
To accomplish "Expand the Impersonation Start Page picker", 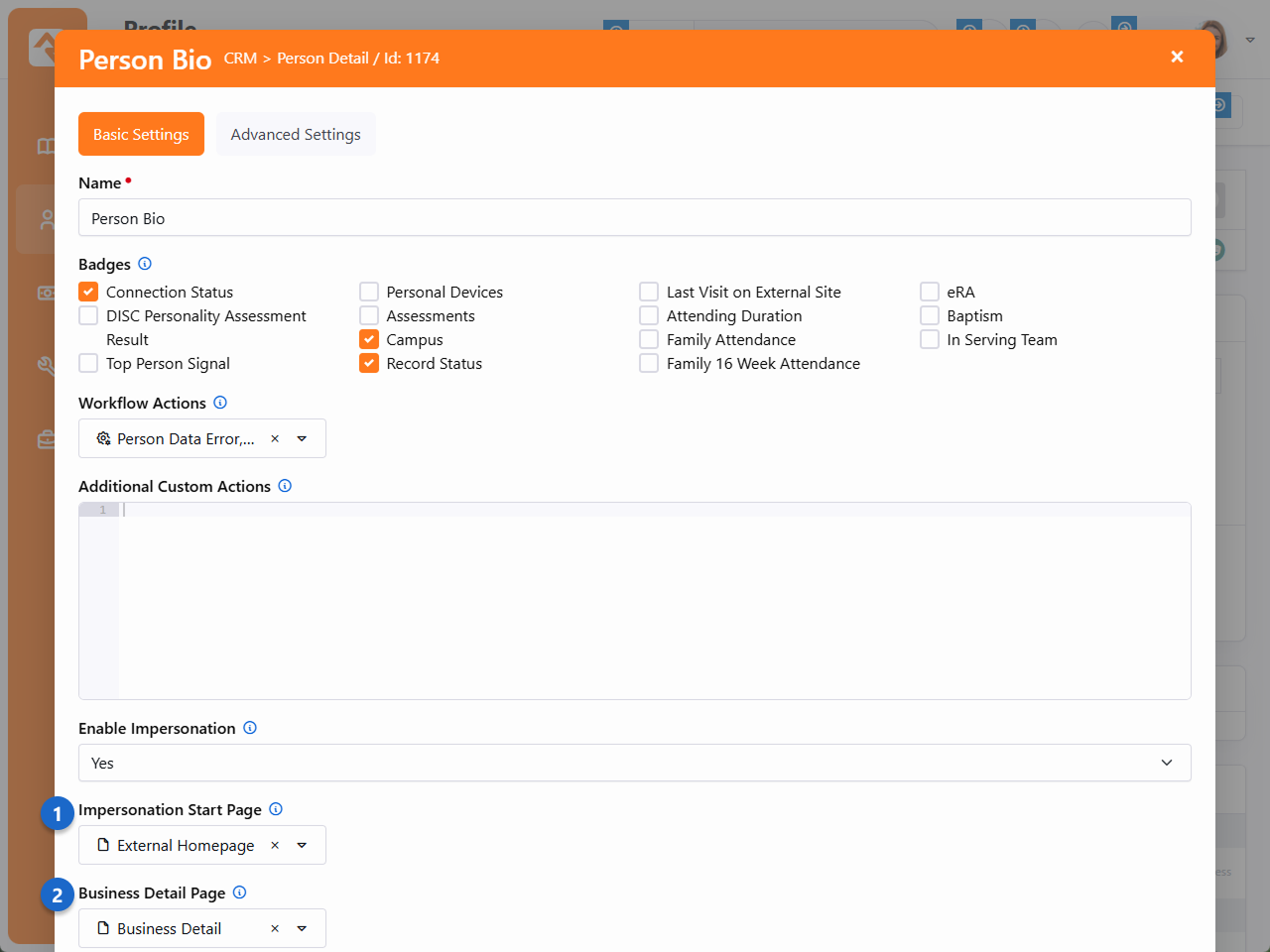I will (x=302, y=845).
